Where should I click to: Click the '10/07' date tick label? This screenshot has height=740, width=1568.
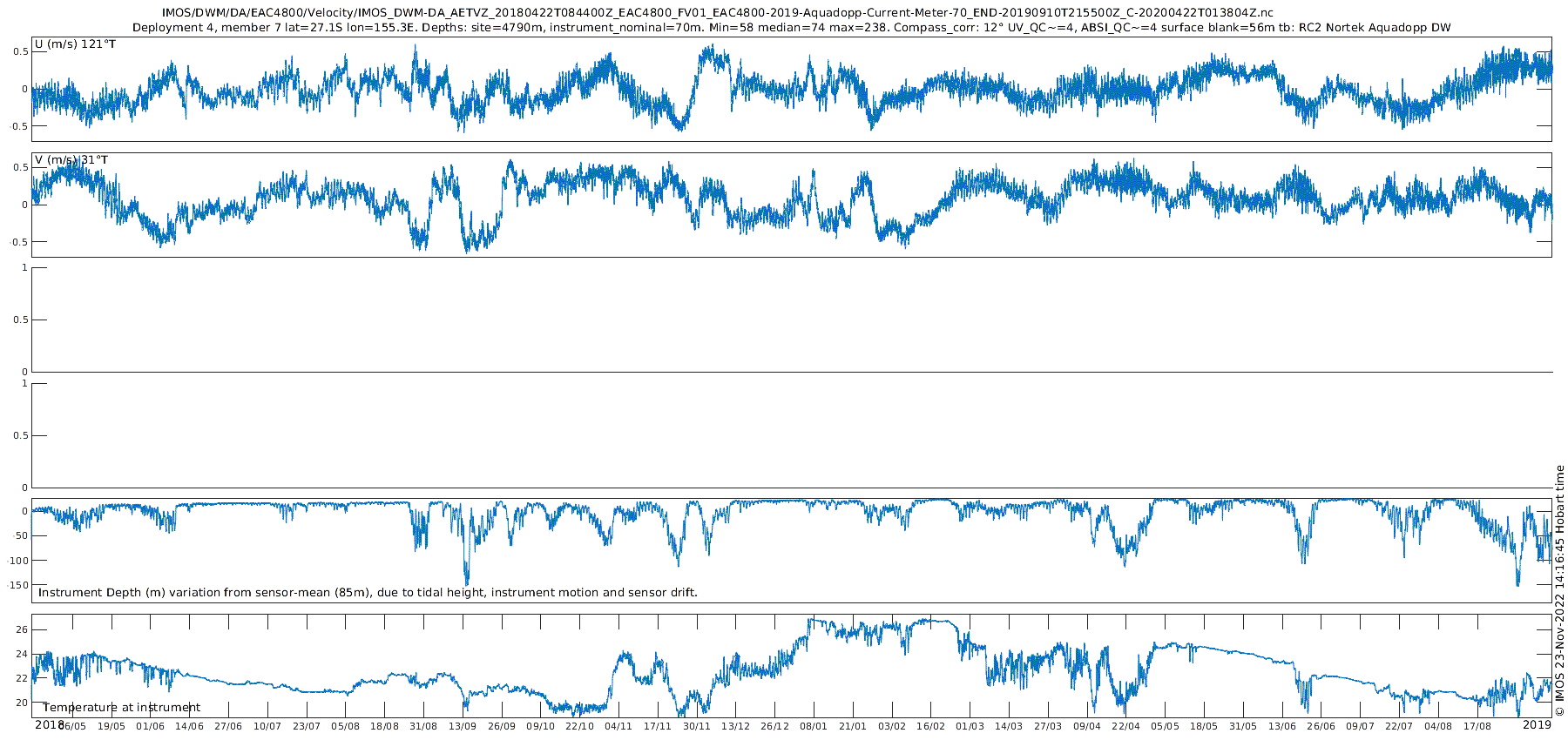[x=267, y=726]
